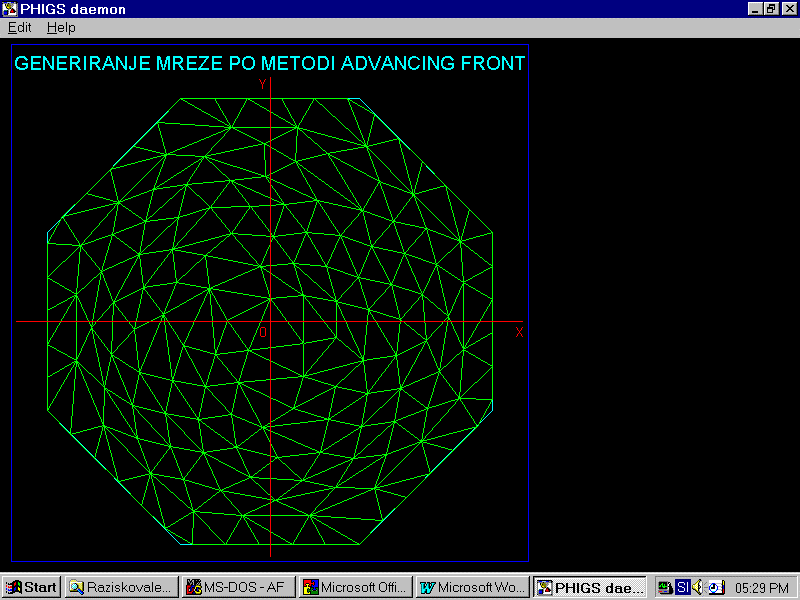Switch to MS-DOS AF taskbar window

240,587
